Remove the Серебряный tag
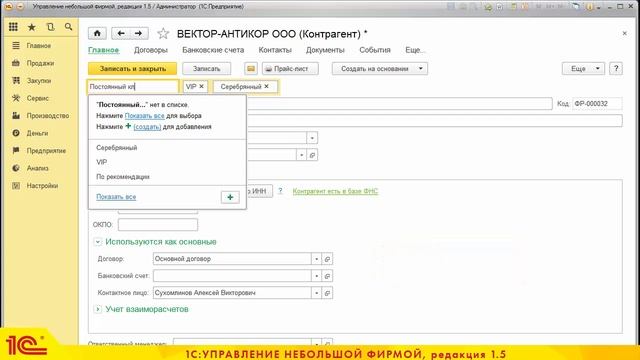The width and height of the screenshot is (640, 360). point(267,87)
